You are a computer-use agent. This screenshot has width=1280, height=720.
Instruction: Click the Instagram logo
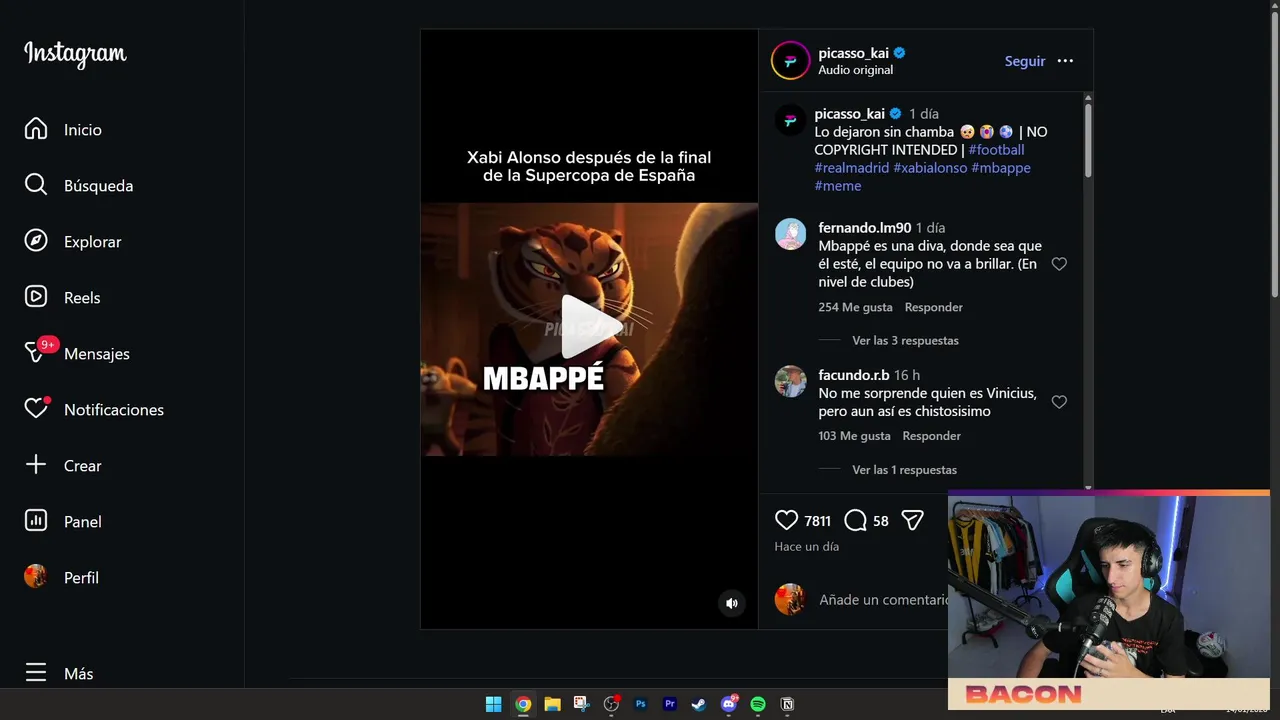[x=75, y=54]
